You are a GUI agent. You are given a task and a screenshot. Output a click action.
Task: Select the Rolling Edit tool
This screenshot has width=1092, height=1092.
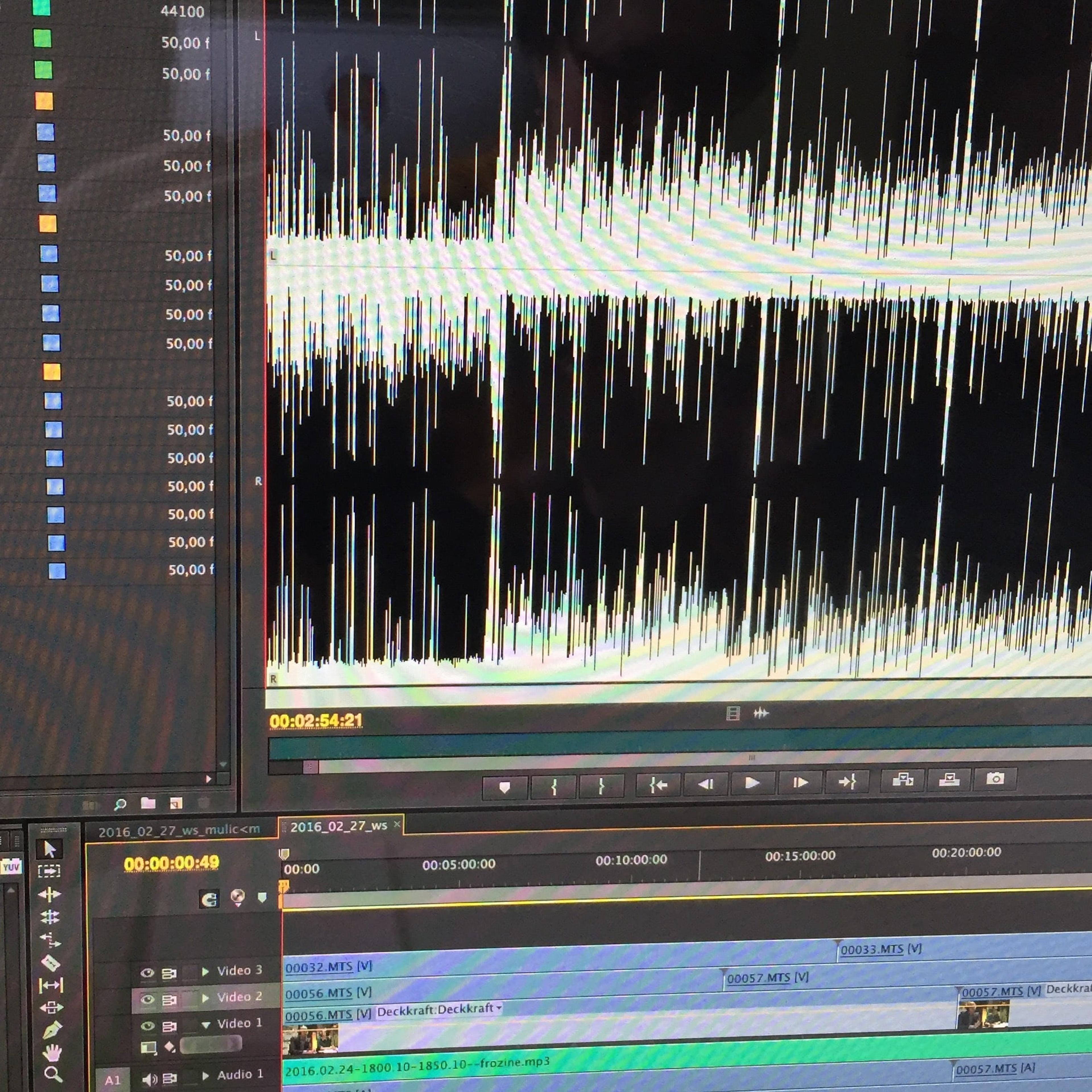[x=50, y=916]
